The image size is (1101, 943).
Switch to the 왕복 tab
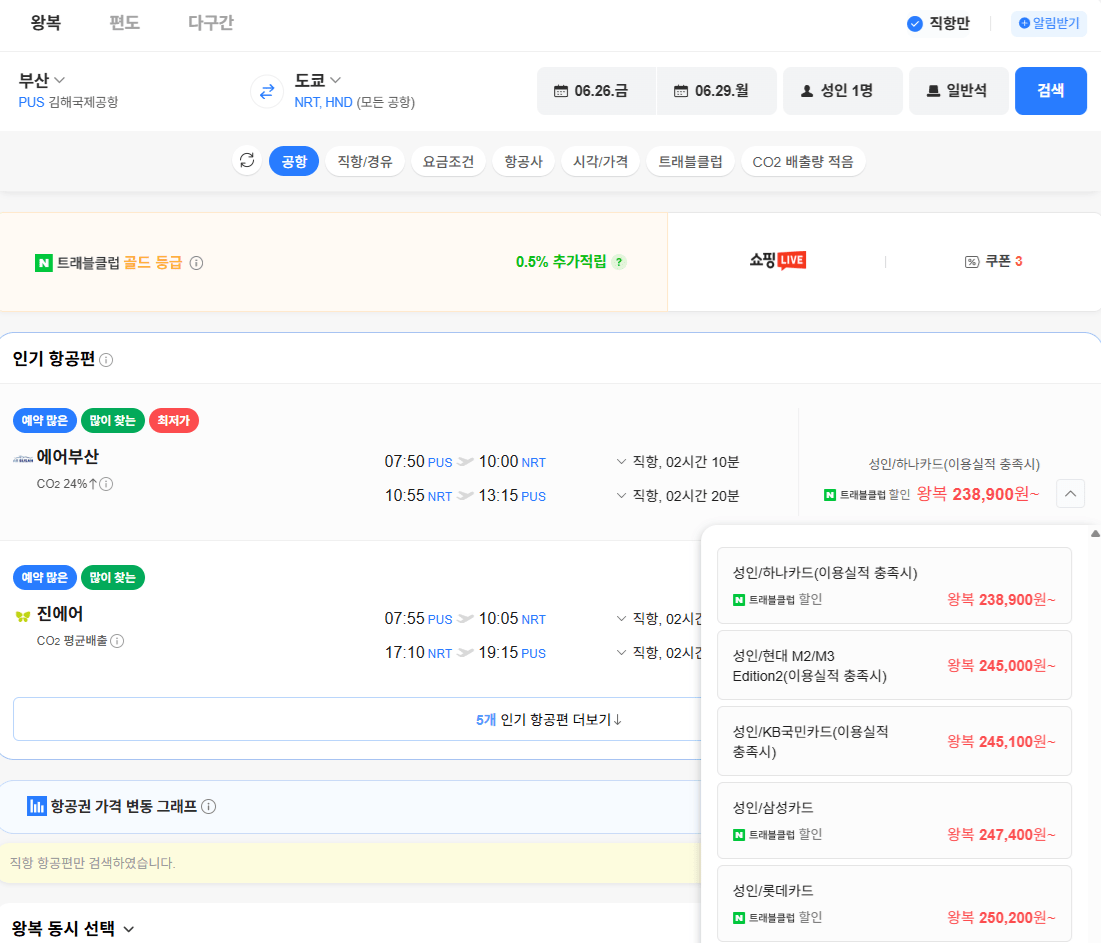click(x=46, y=22)
